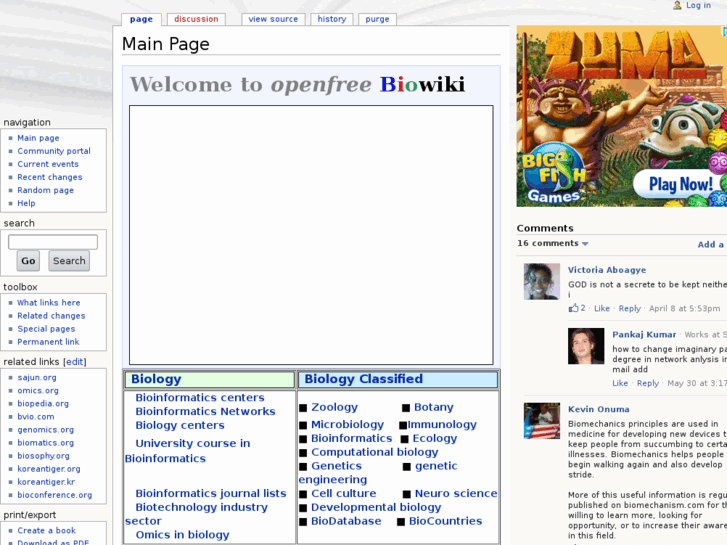Open Main page navigation link
This screenshot has height=545, width=727.
(38, 138)
